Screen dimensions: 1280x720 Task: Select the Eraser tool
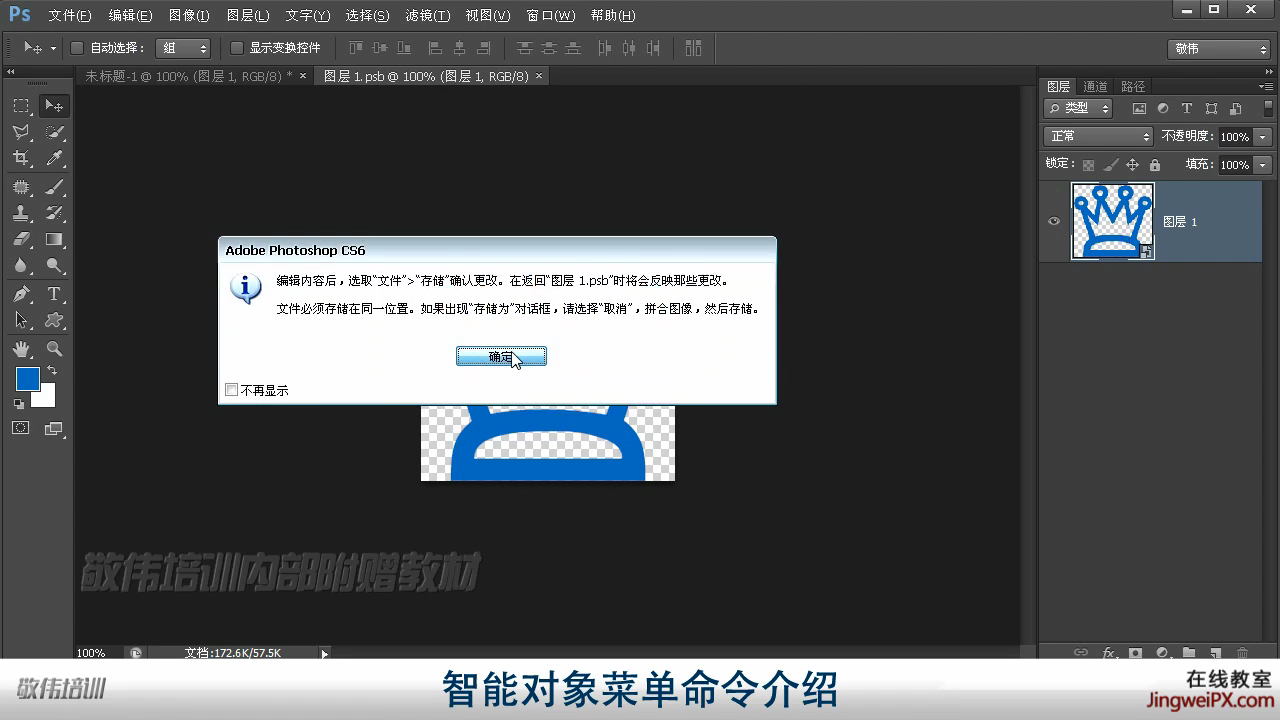tap(21, 239)
